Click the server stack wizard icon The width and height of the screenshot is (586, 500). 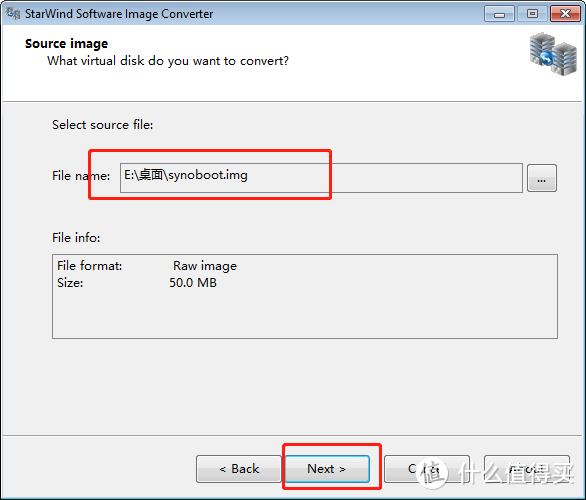click(553, 54)
